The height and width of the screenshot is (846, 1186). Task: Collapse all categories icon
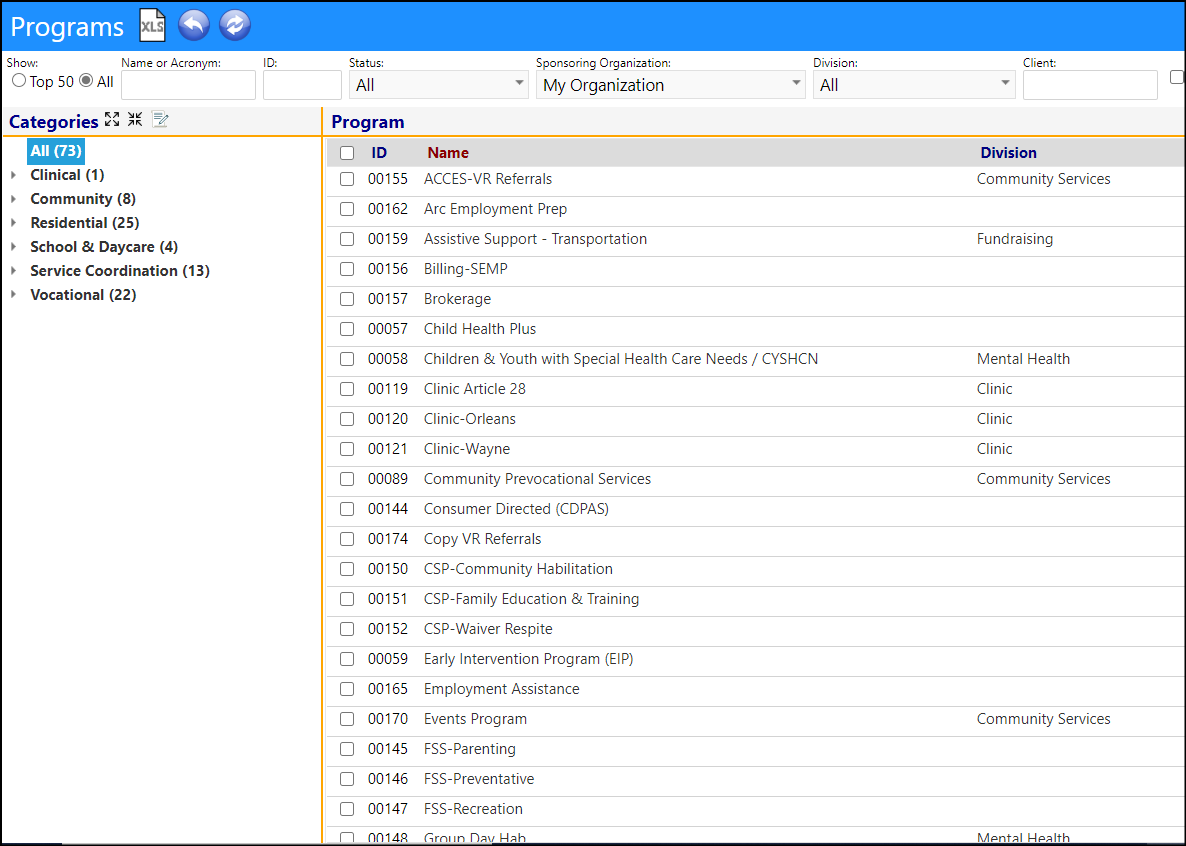[135, 120]
